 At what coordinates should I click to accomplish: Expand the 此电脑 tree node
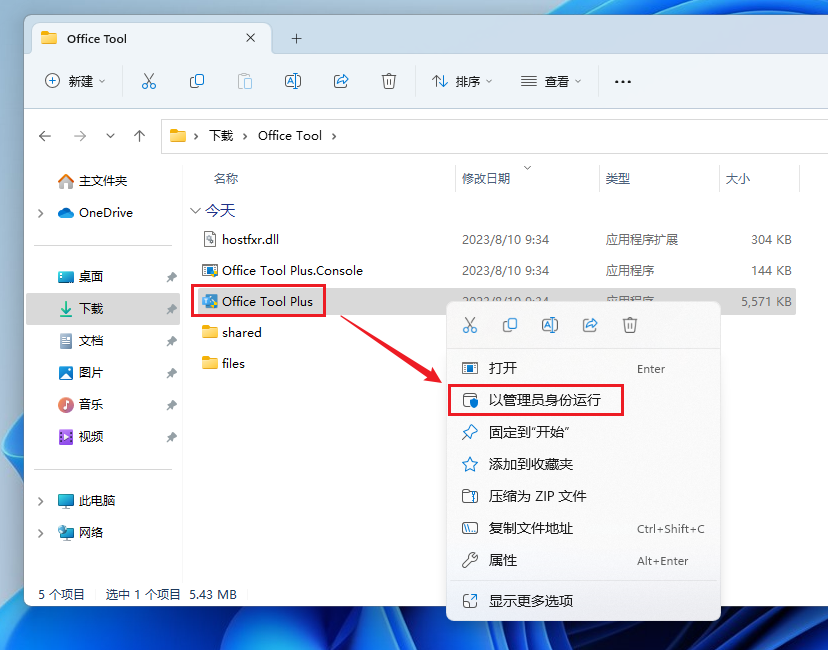41,501
